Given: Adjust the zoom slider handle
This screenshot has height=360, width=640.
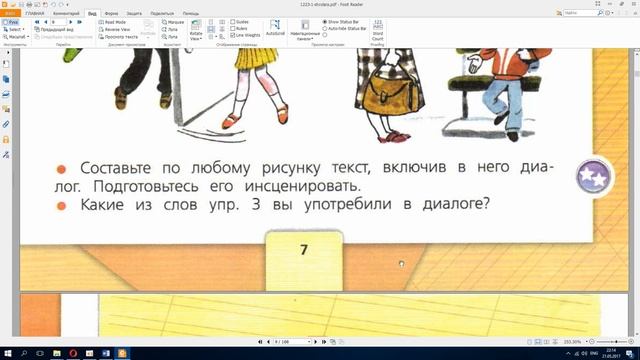Looking at the screenshot, I should tap(616, 342).
